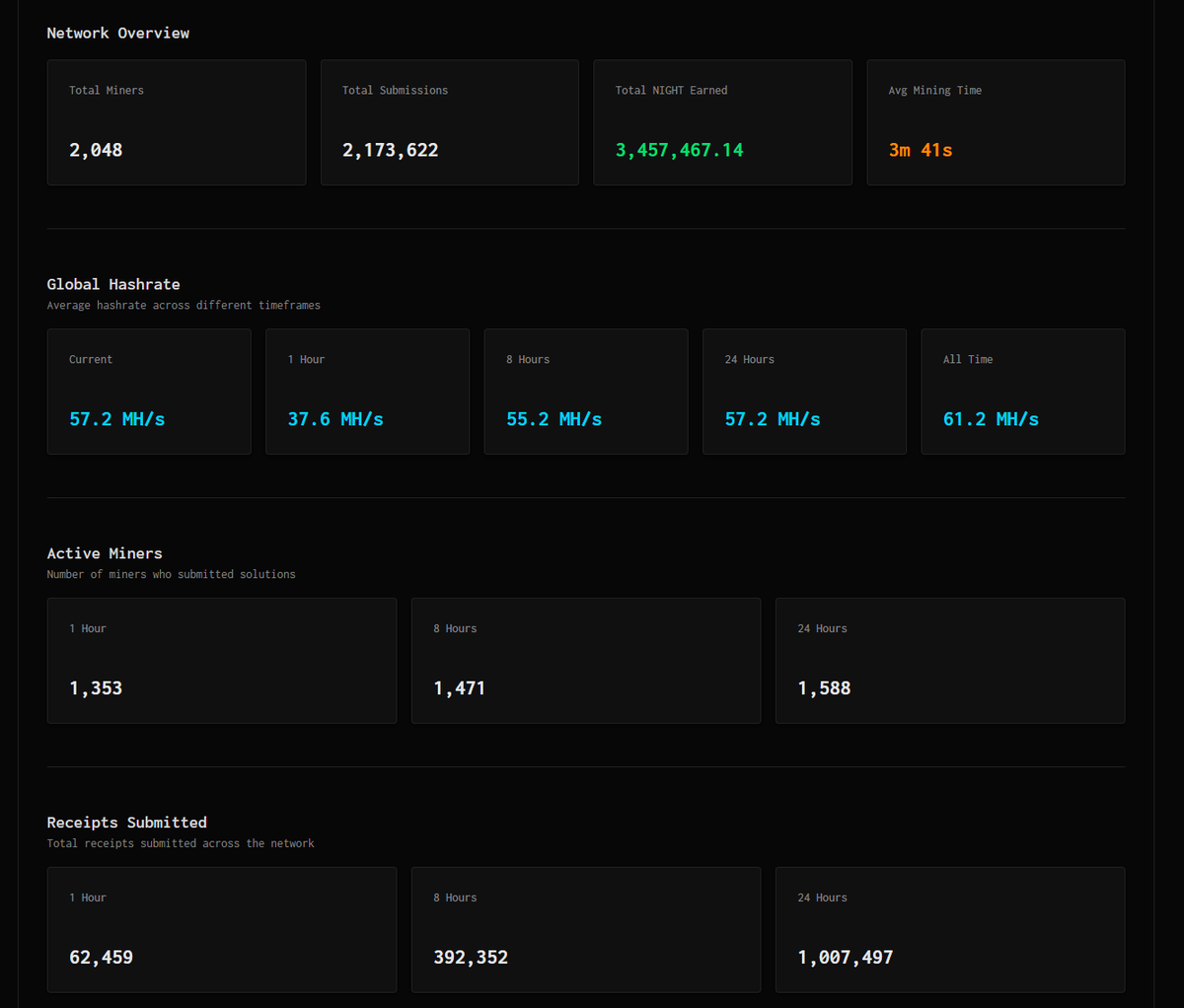Select the 37.6 MH/s hashrate value
Image resolution: width=1184 pixels, height=1008 pixels.
(335, 419)
